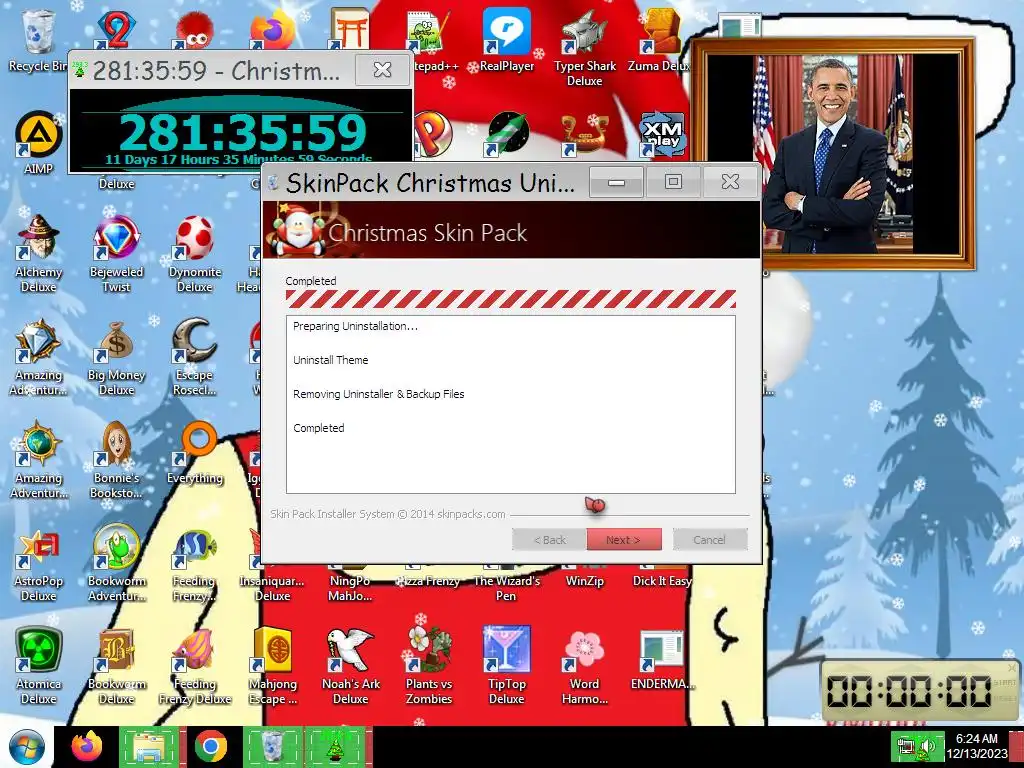
Task: Open Bookworm Adventures shortcut
Action: pyautogui.click(x=116, y=563)
